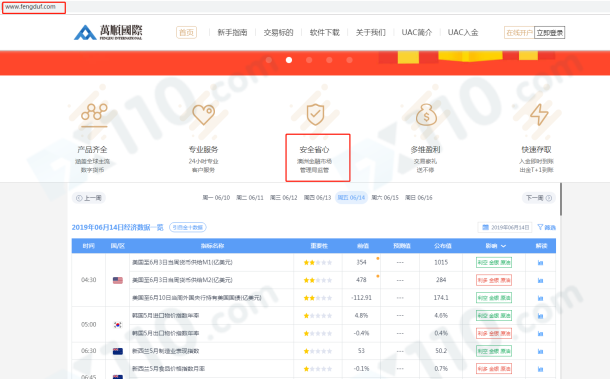Click impact tag in 美国国债 row
Image resolution: width=610 pixels, height=379 pixels.
(494, 298)
